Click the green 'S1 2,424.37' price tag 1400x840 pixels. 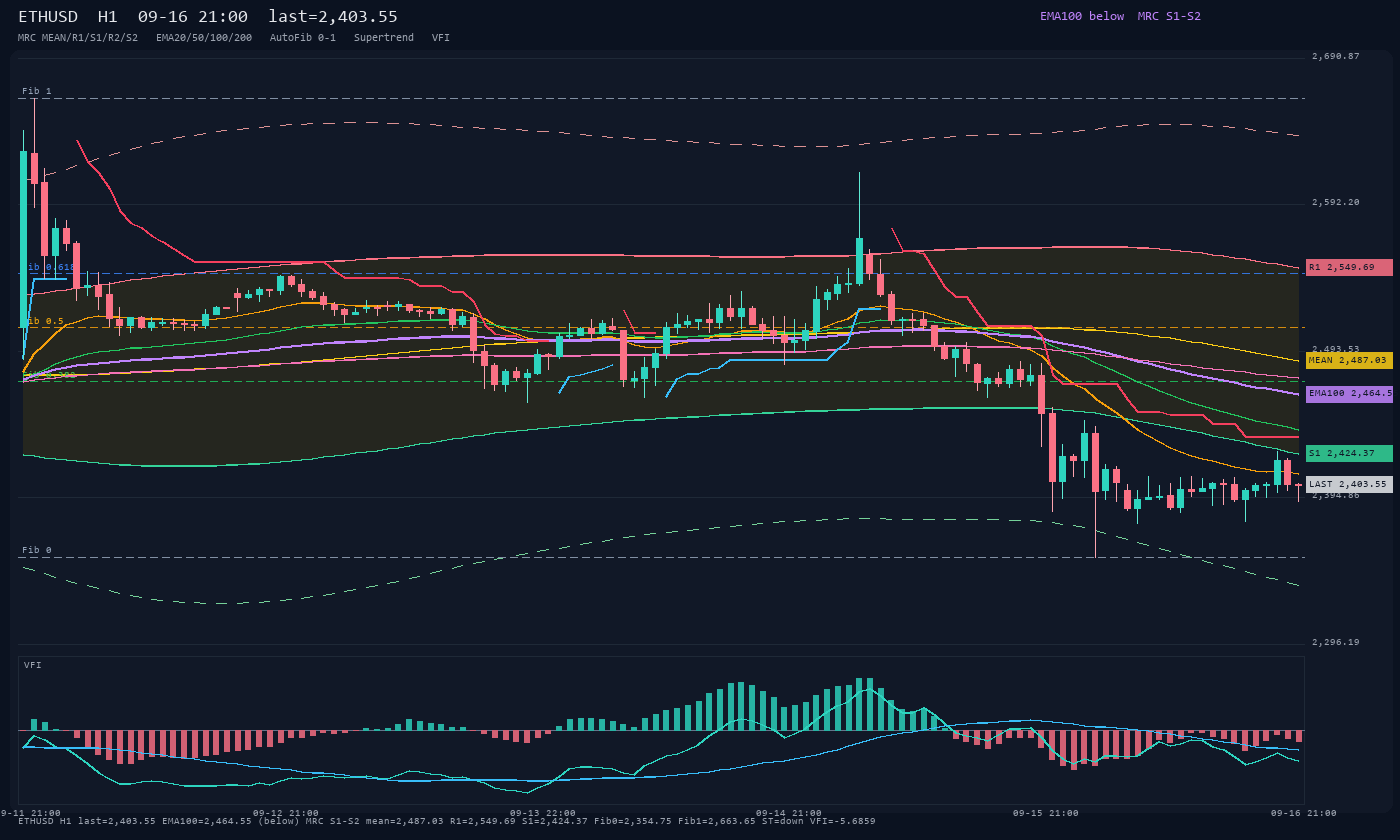1349,453
